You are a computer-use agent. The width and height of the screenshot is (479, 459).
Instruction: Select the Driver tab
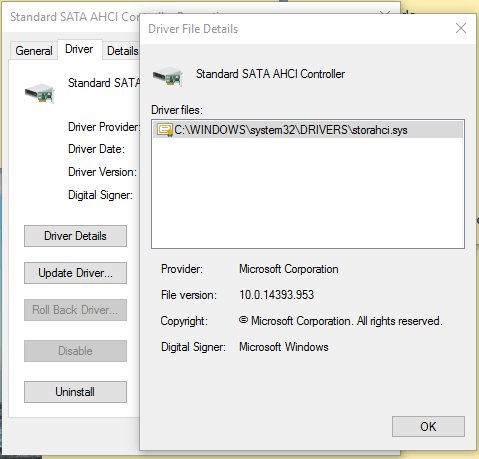click(79, 49)
